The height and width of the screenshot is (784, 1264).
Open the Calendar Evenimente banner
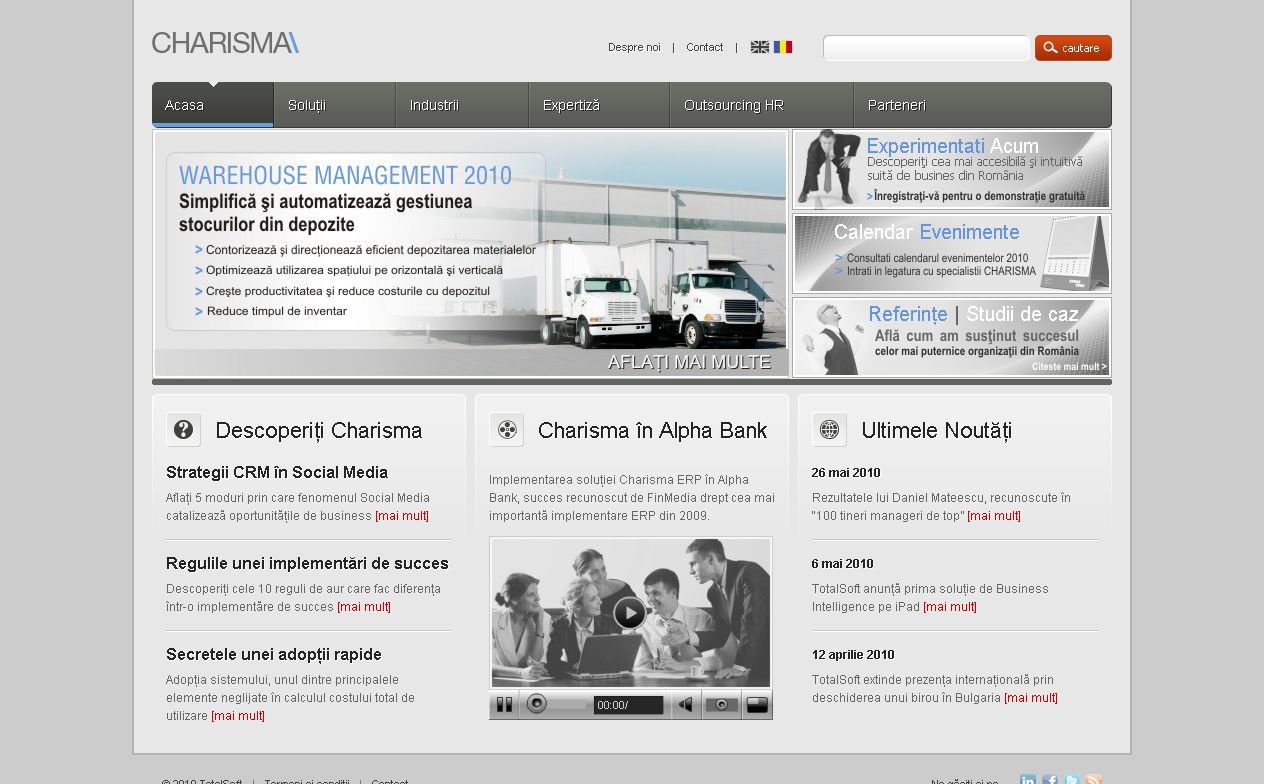point(951,253)
